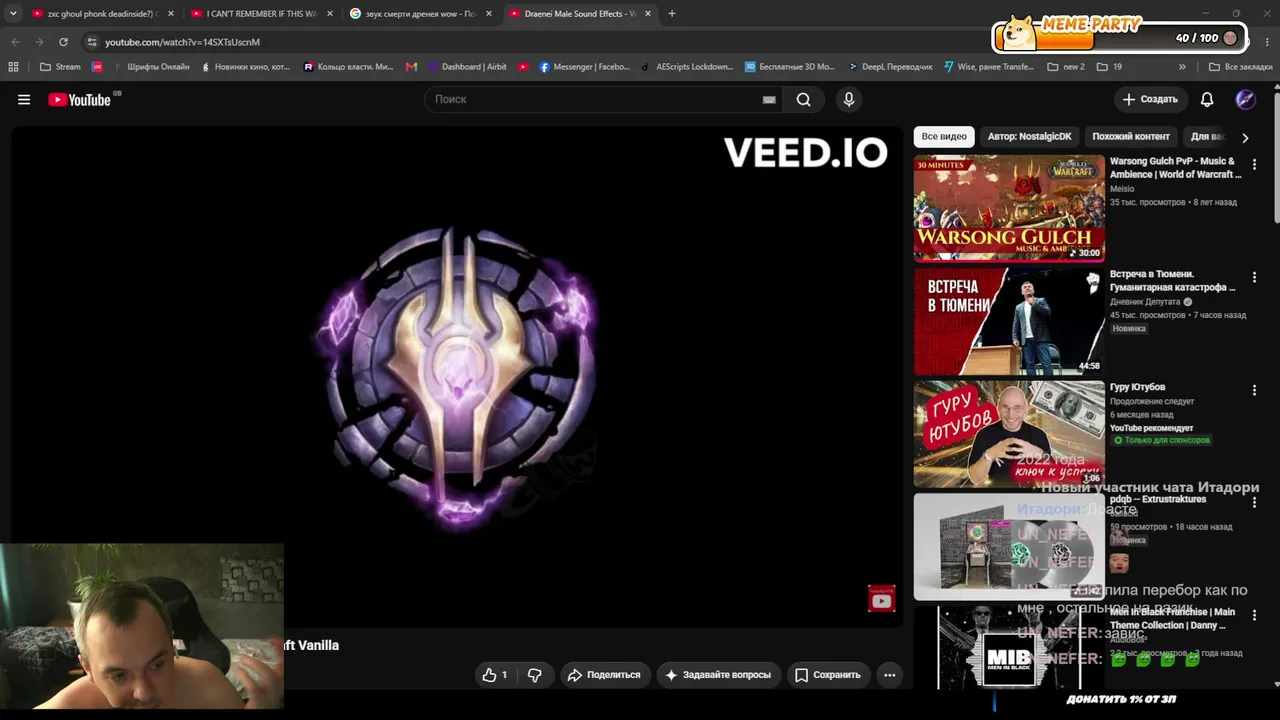Select the 'Похожий контент' filter chip

(x=1131, y=136)
